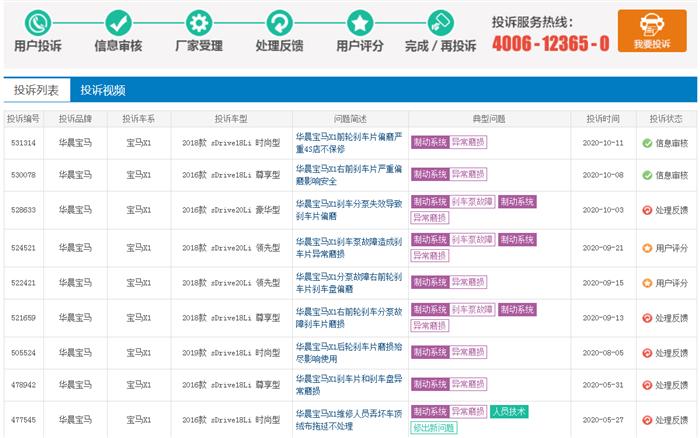Screen dimensions: 700x438
Task: Click red 处理反馈 icon for complaint 528633
Action: 647,210
